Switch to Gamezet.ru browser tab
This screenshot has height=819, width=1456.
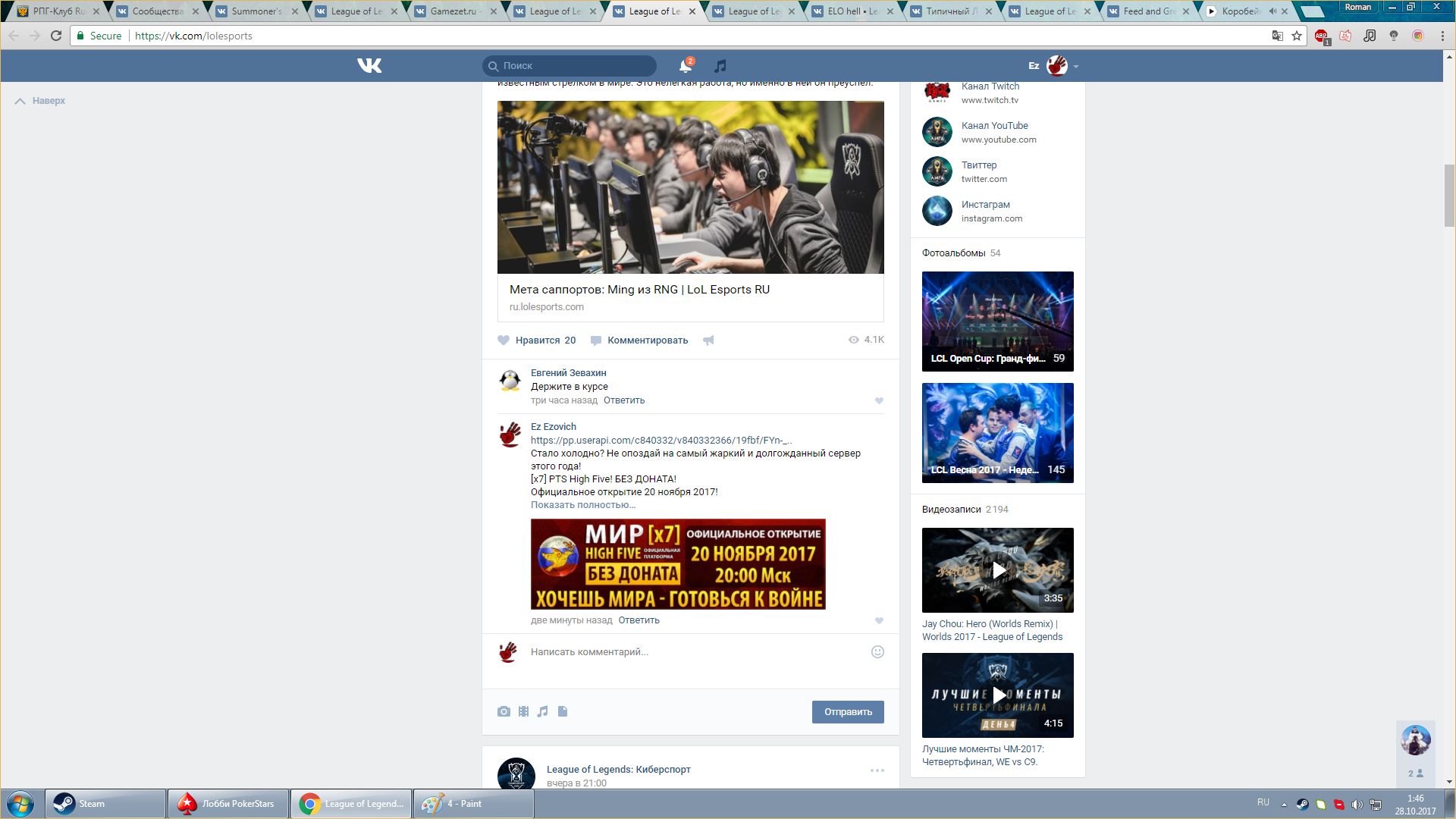(x=453, y=11)
